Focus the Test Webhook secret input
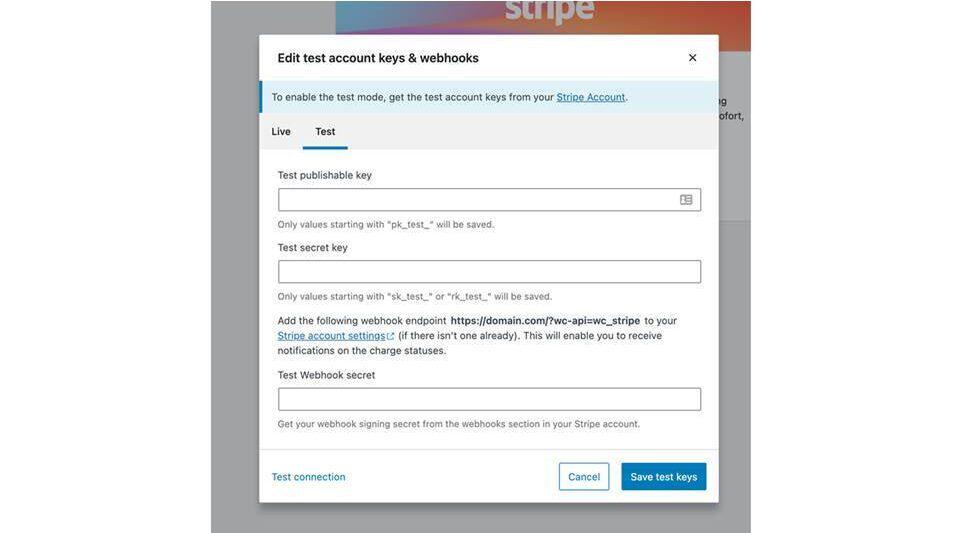The width and height of the screenshot is (959, 533). point(489,399)
